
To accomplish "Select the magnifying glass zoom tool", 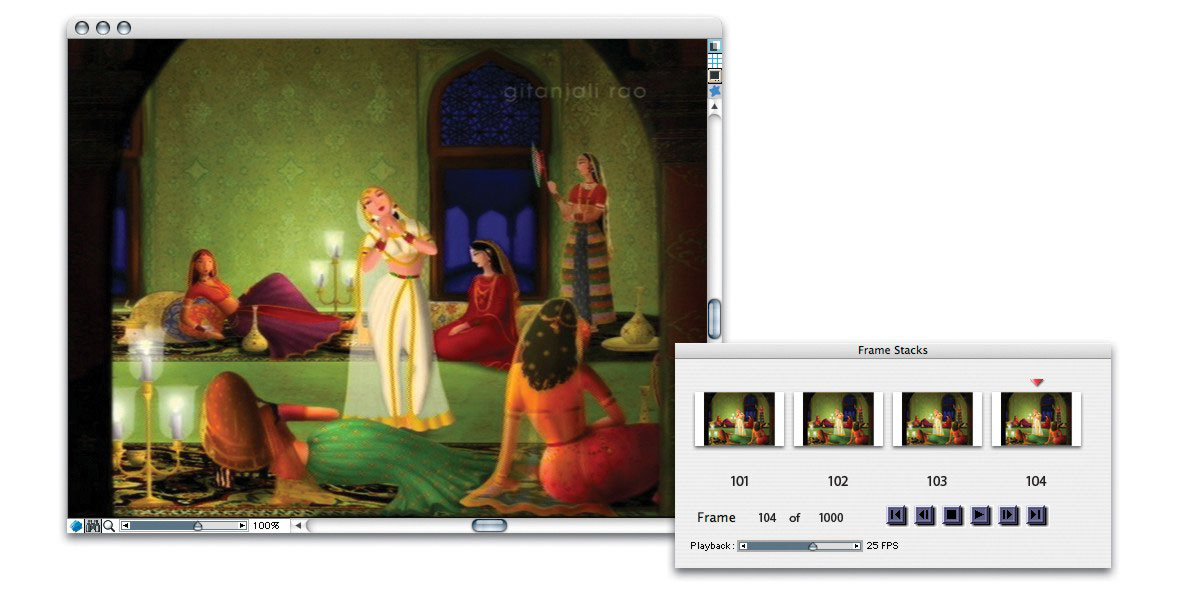I will tap(108, 524).
